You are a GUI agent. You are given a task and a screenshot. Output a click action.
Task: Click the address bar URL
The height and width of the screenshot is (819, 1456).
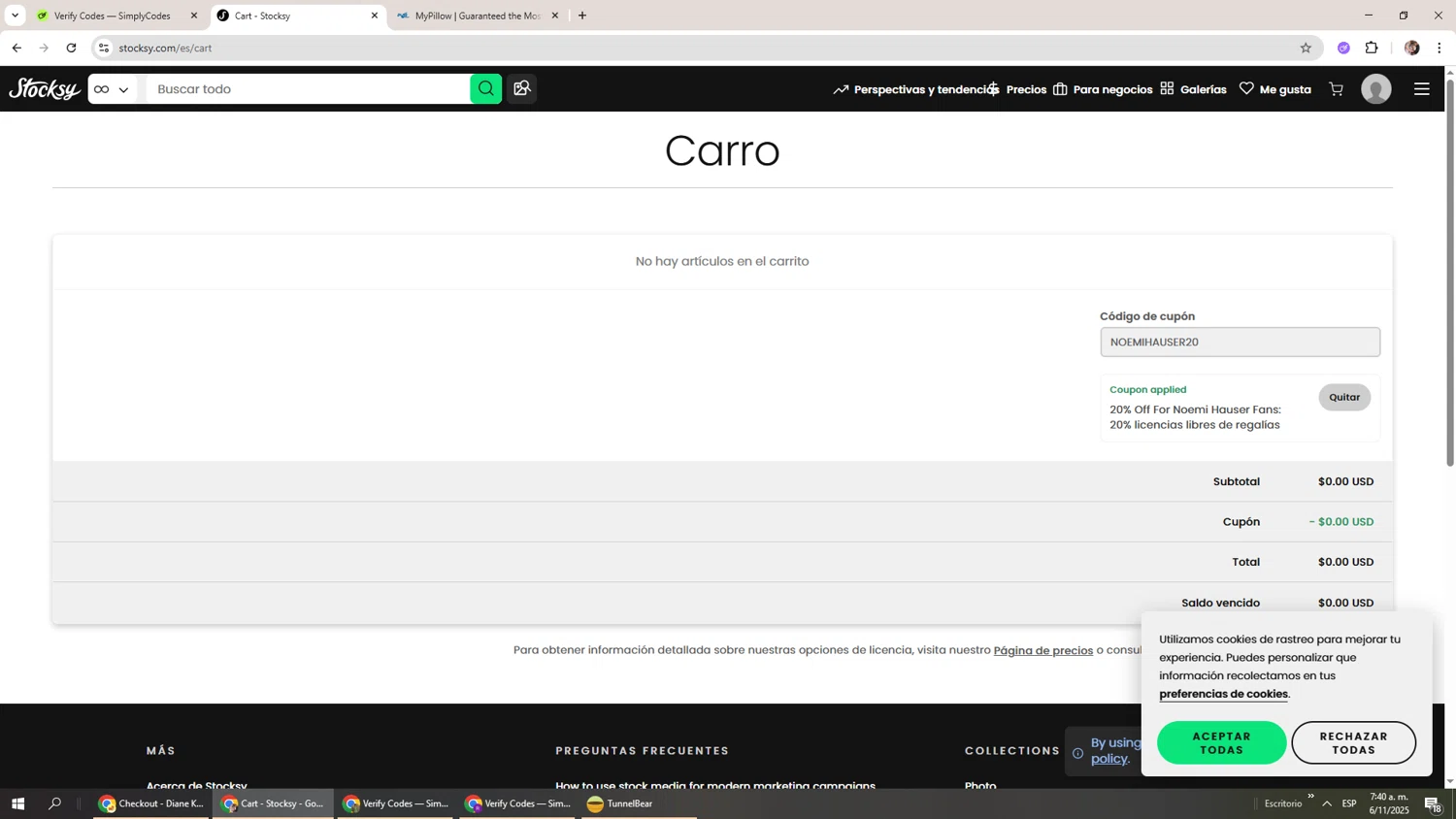(x=165, y=48)
